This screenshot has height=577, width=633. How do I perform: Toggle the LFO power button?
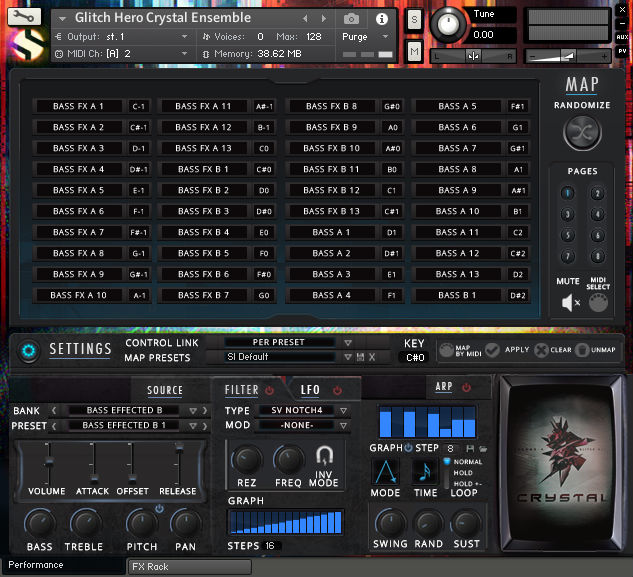[x=337, y=390]
